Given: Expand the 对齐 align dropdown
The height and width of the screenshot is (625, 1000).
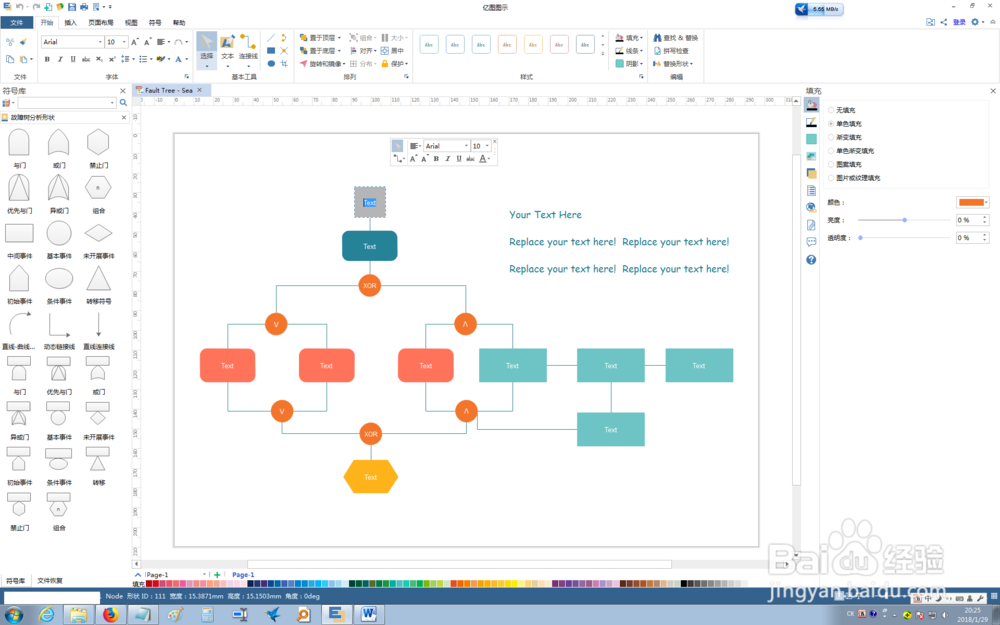Looking at the screenshot, I should 375,51.
